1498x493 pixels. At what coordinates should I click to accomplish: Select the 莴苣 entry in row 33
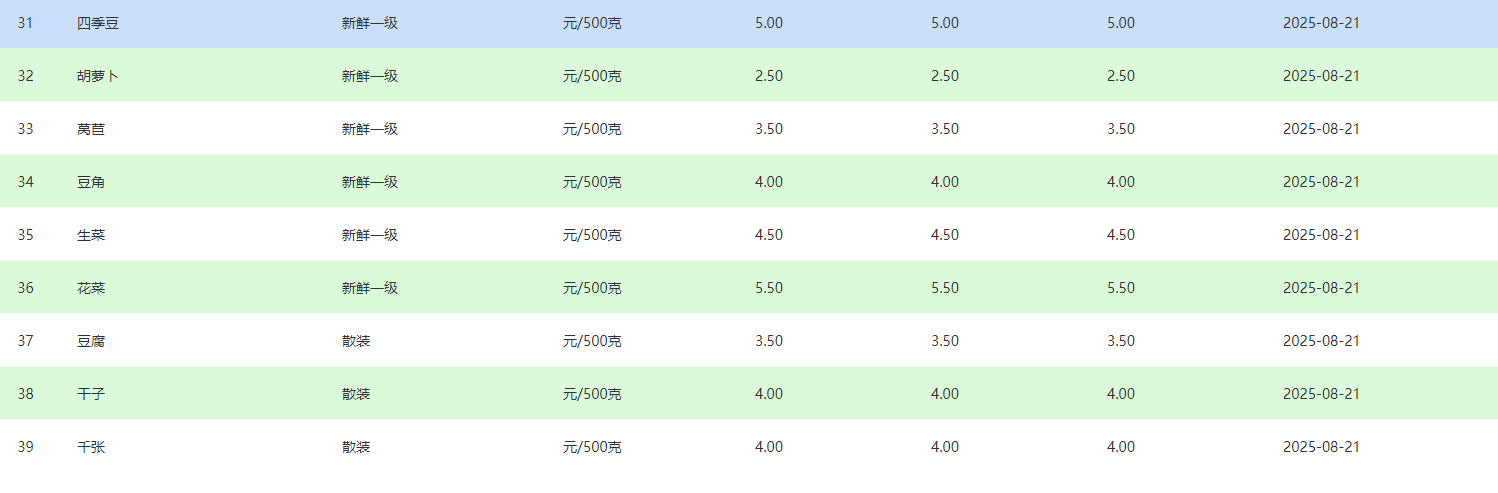[x=91, y=129]
